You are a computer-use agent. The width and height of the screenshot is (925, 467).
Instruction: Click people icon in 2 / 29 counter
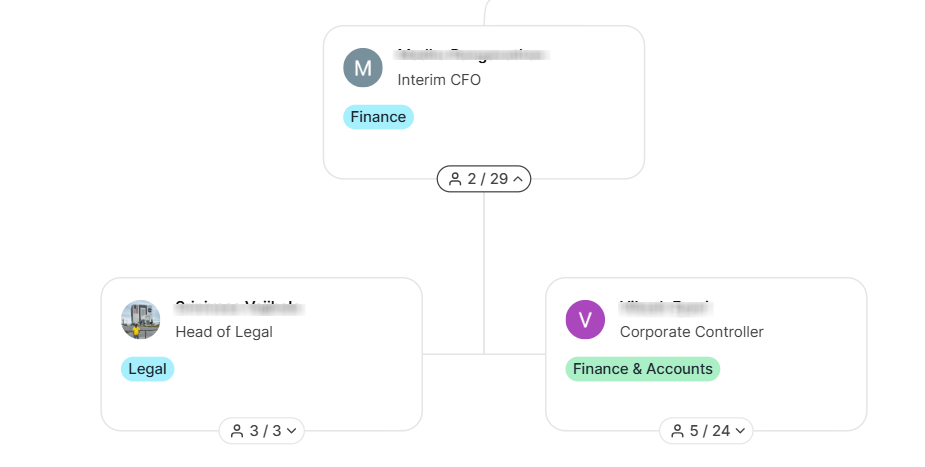click(x=455, y=179)
